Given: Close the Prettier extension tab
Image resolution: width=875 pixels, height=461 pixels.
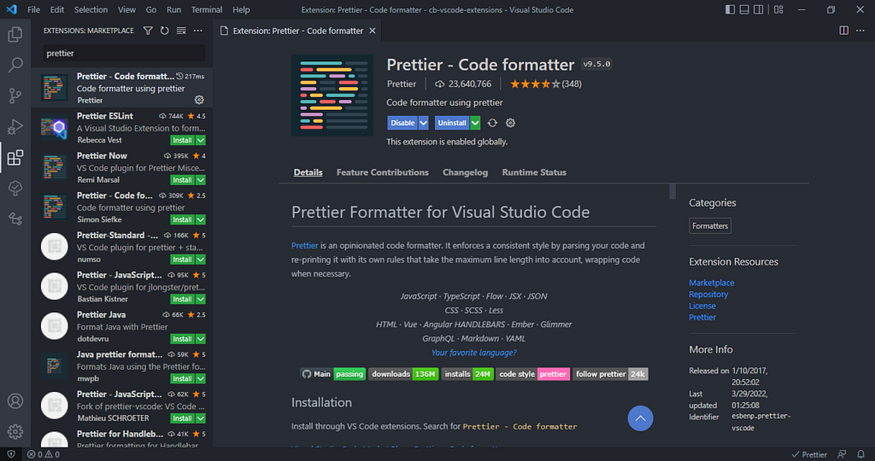Looking at the screenshot, I should pos(372,31).
